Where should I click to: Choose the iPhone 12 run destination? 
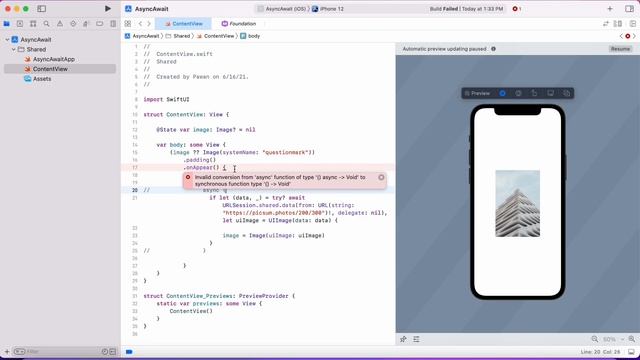[328, 9]
